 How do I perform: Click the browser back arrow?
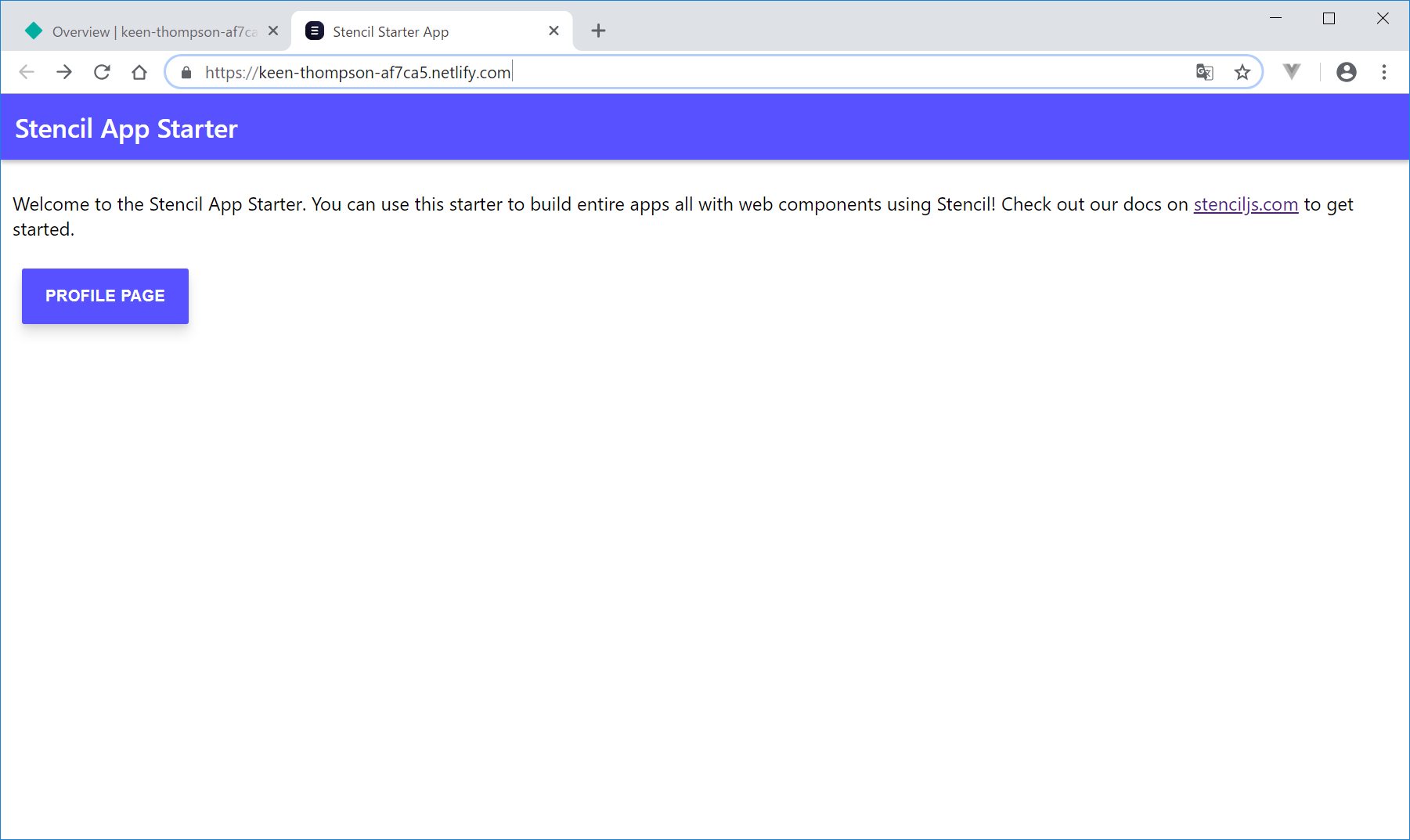[x=27, y=72]
